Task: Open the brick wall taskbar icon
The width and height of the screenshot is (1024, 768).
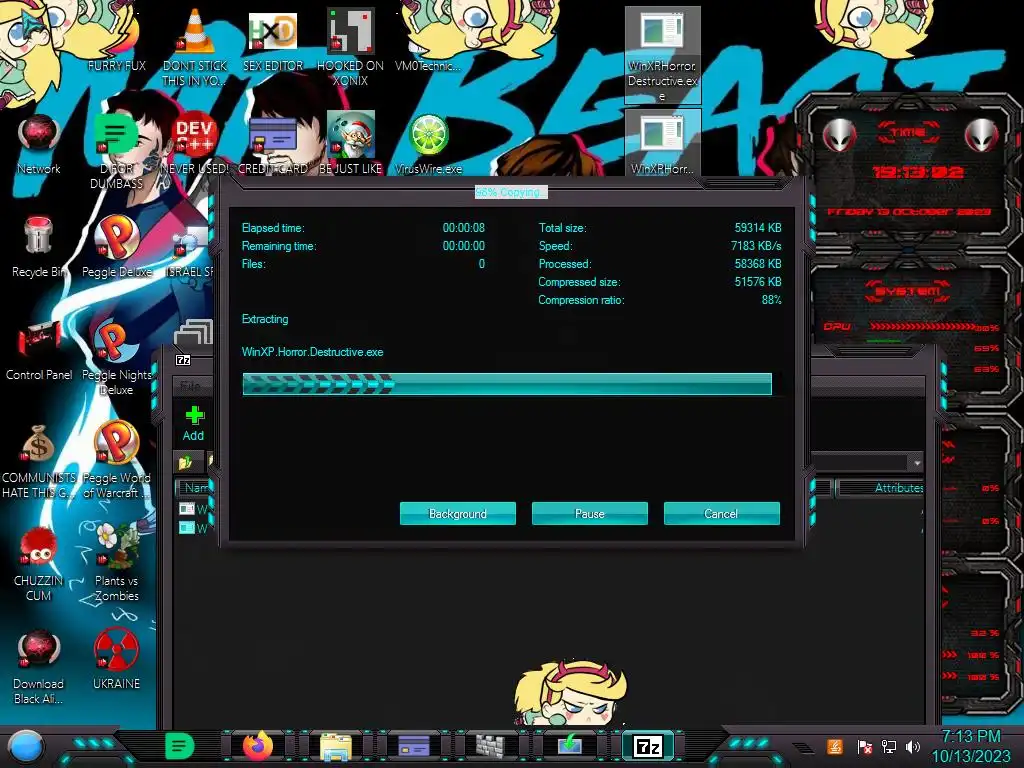Action: click(x=490, y=746)
